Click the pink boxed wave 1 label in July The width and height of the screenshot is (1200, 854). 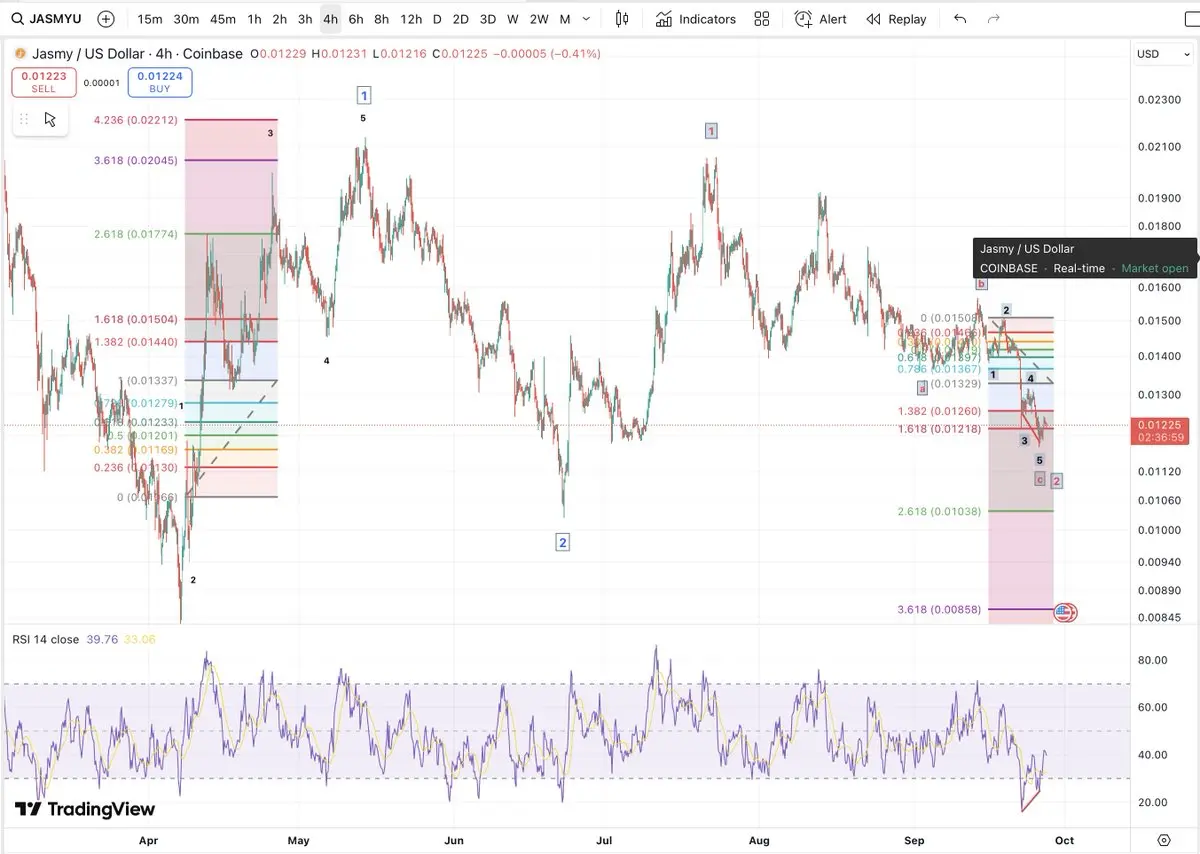[711, 131]
